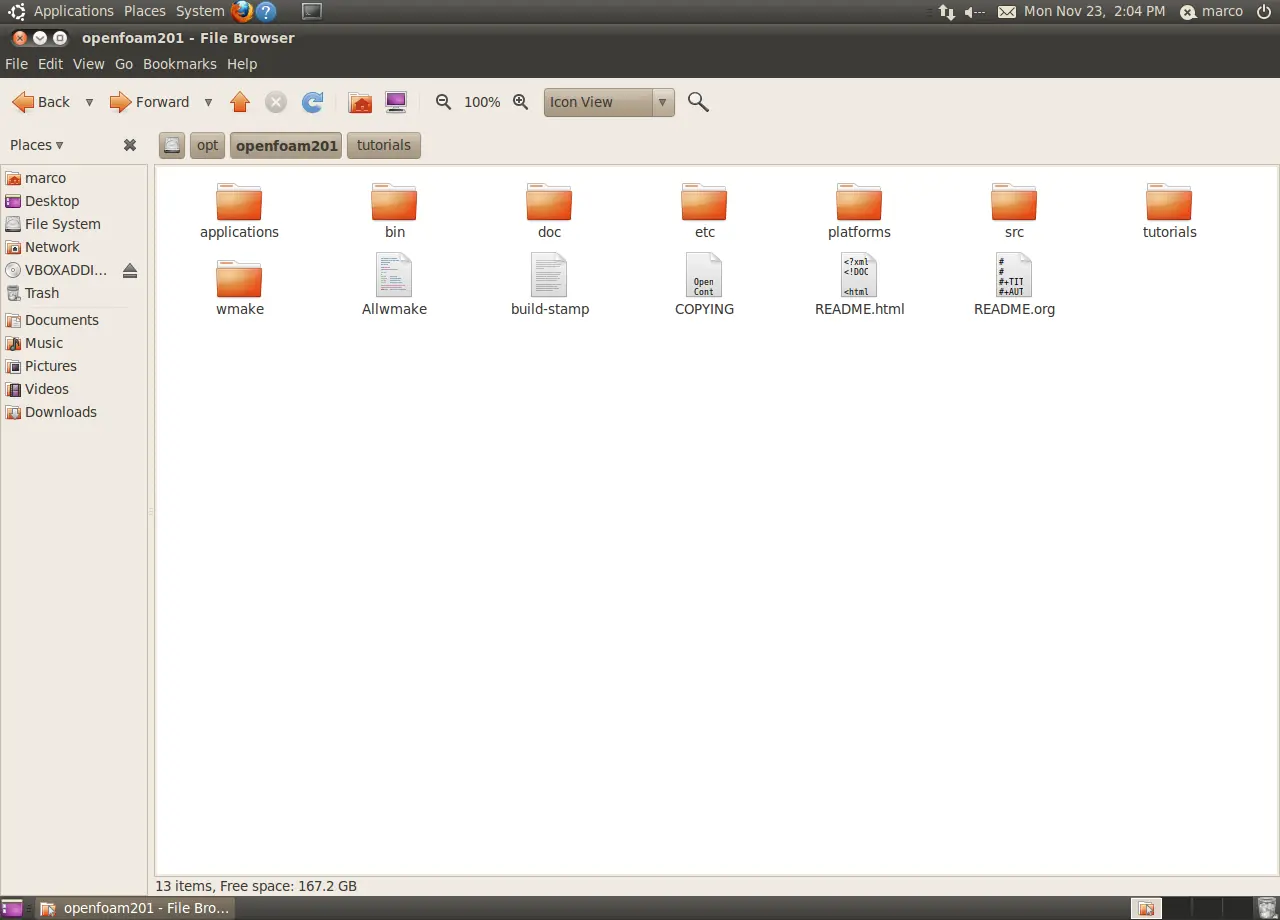
Task: Open the power/session menu icon
Action: coord(1264,12)
